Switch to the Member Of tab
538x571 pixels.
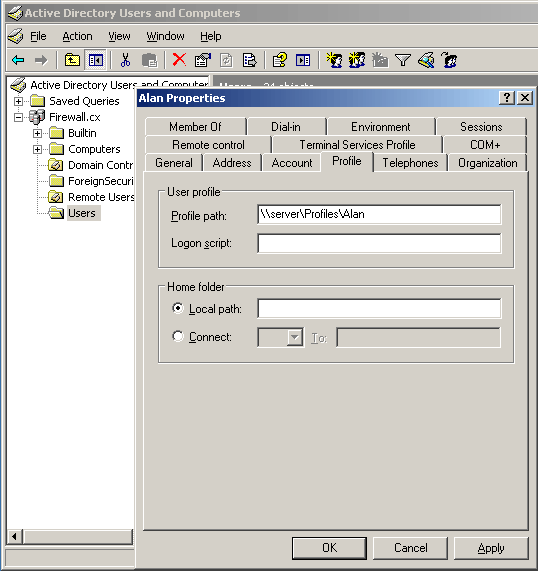coord(195,127)
